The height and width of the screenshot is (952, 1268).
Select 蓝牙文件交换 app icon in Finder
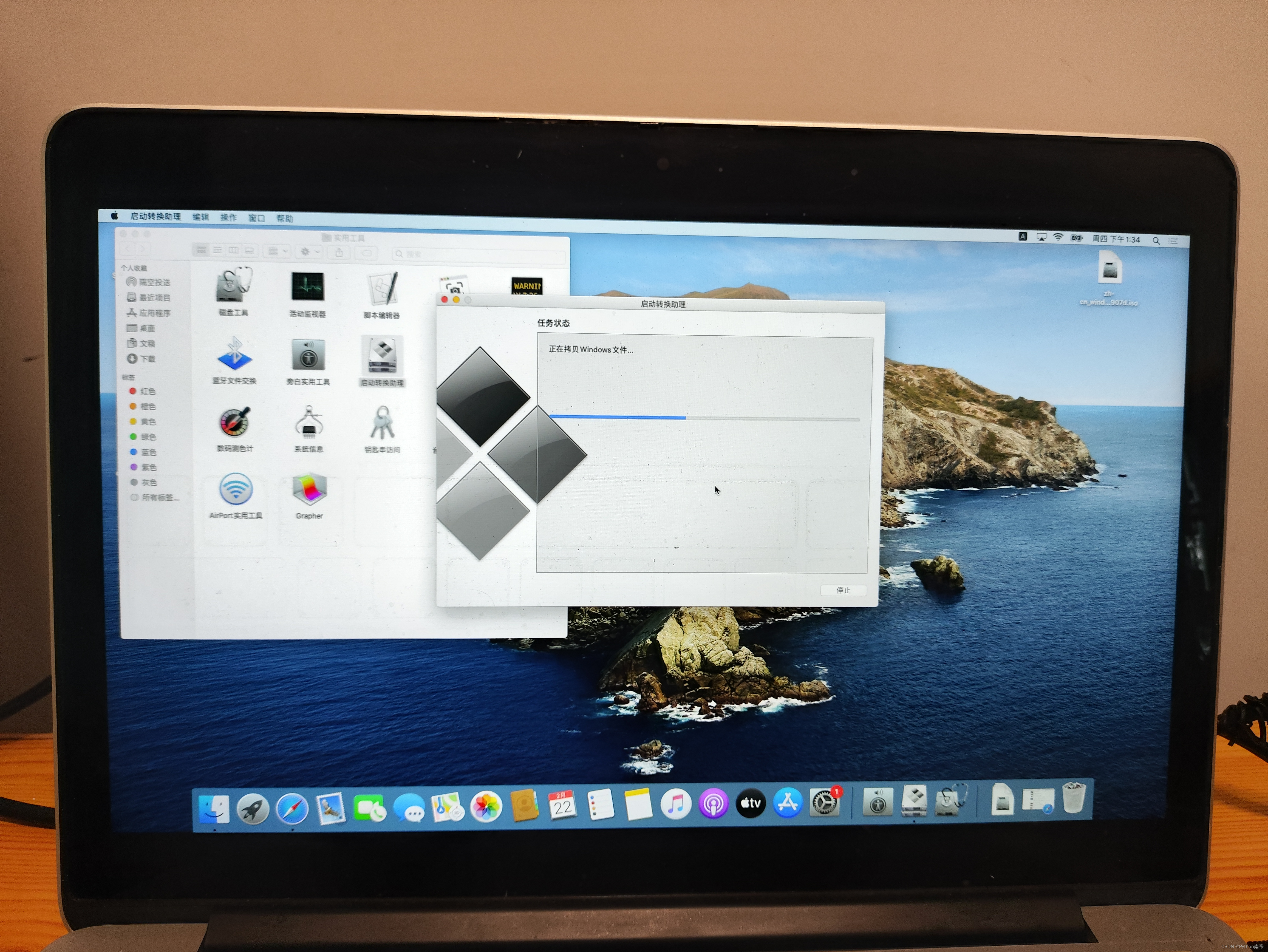tap(234, 354)
